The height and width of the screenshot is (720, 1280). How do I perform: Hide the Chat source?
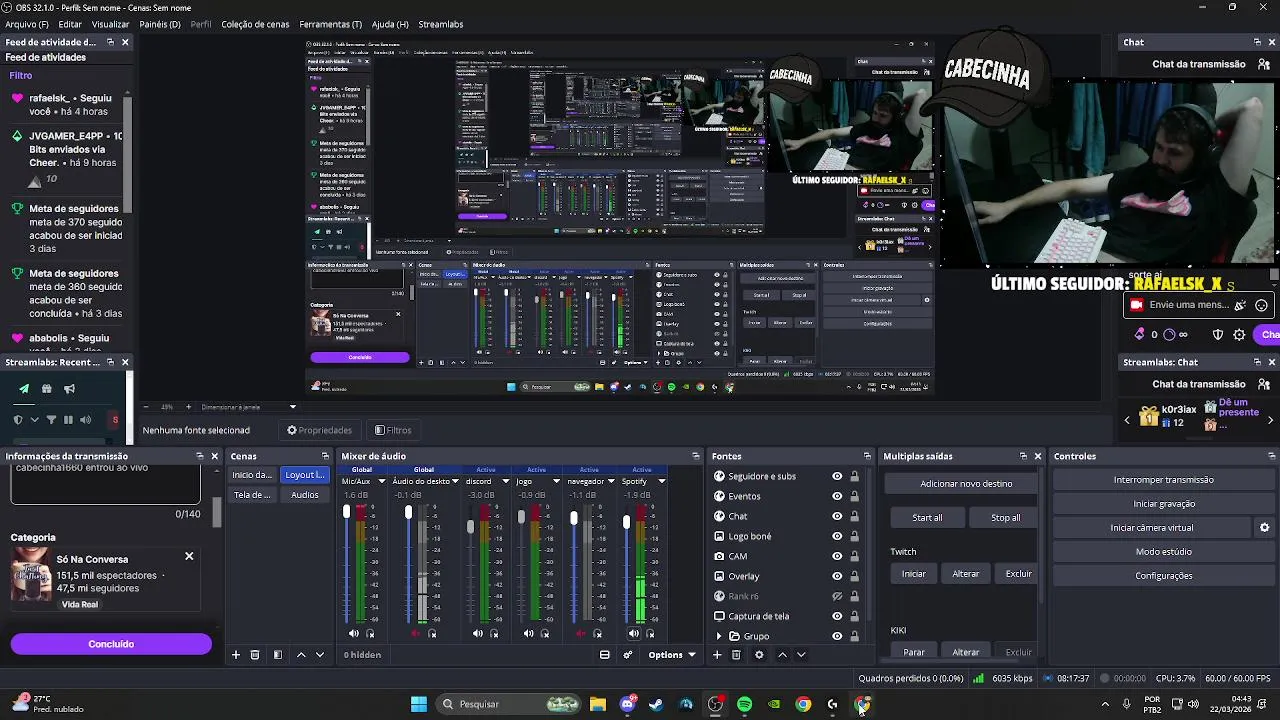tap(837, 516)
